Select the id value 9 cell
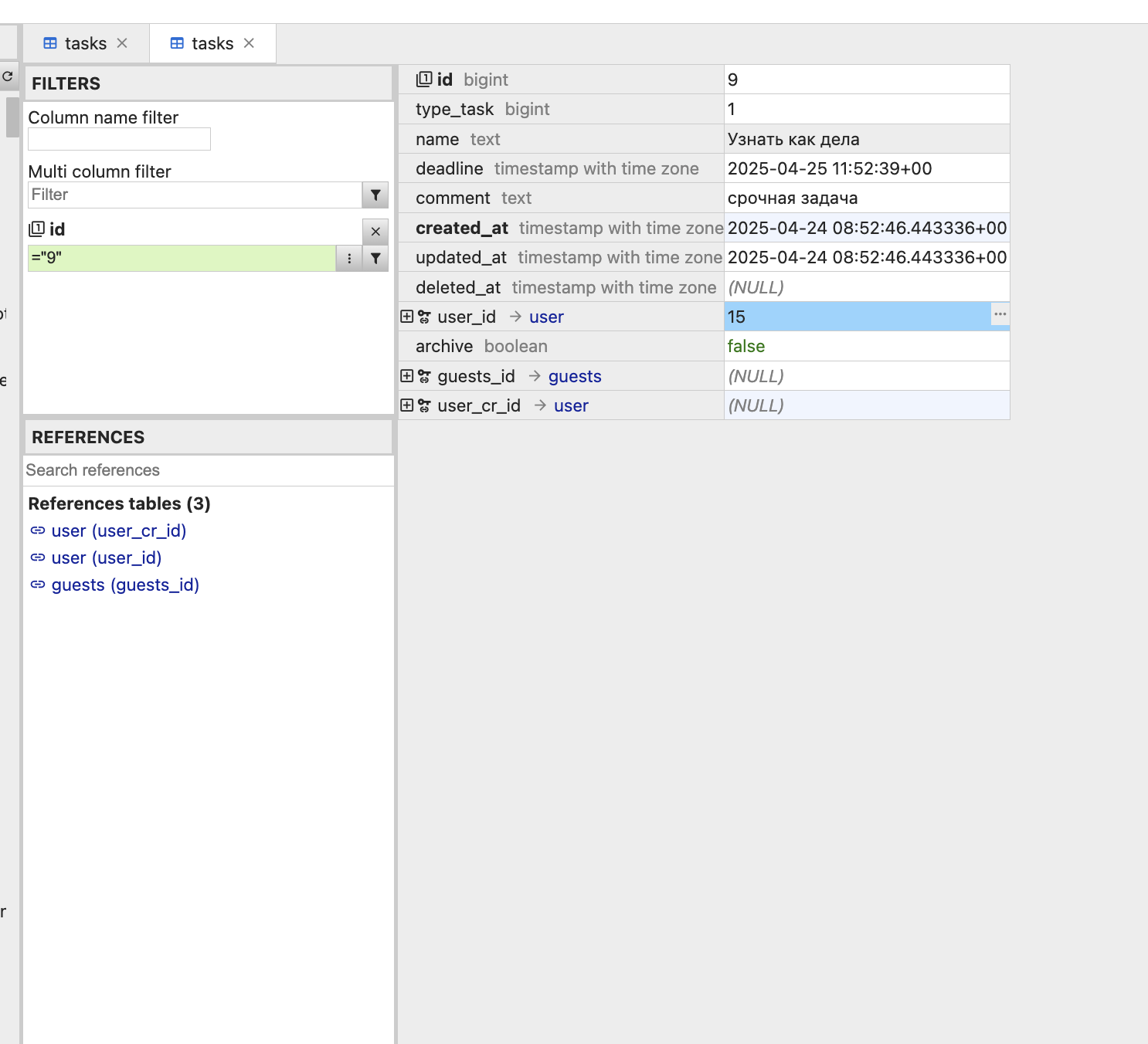1148x1044 pixels. click(x=867, y=80)
